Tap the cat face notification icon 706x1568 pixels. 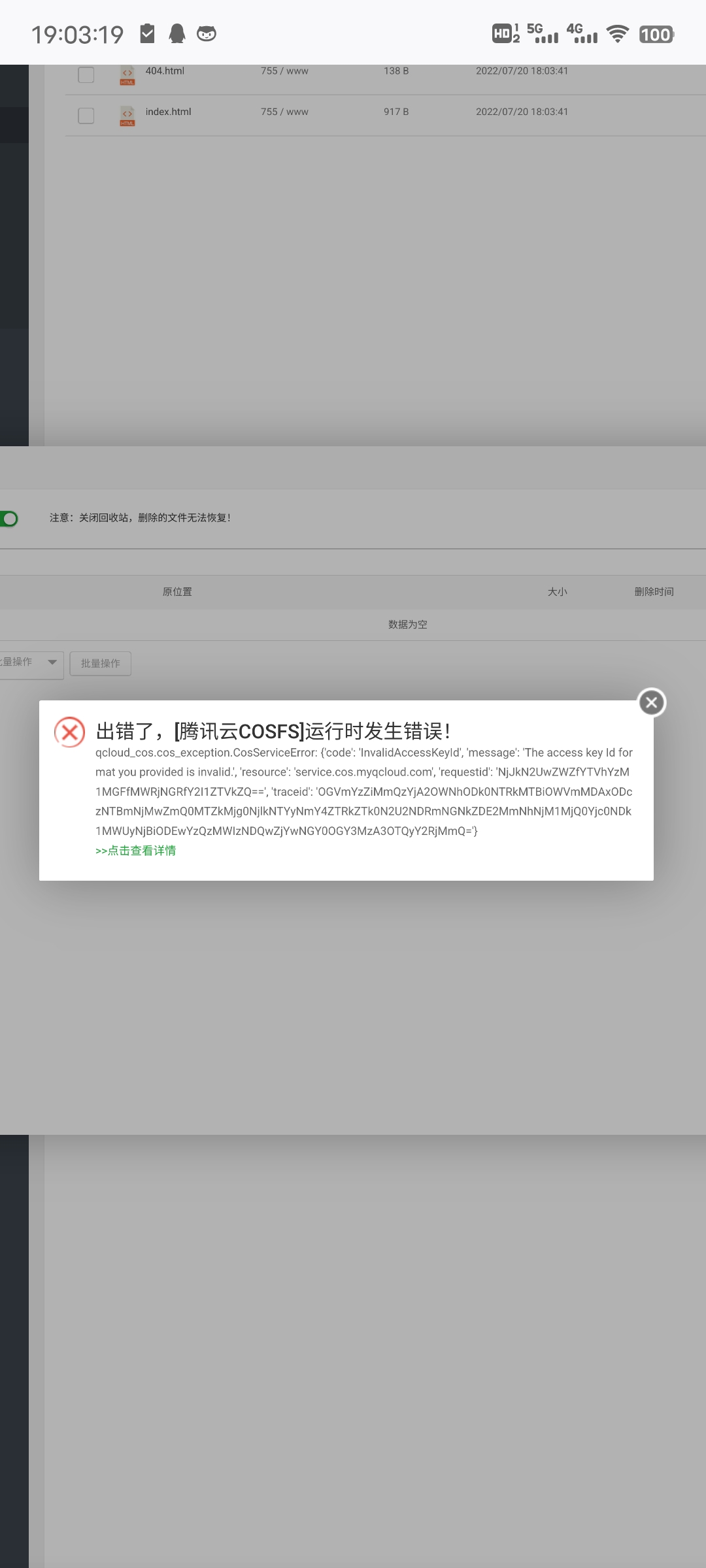pos(207,33)
